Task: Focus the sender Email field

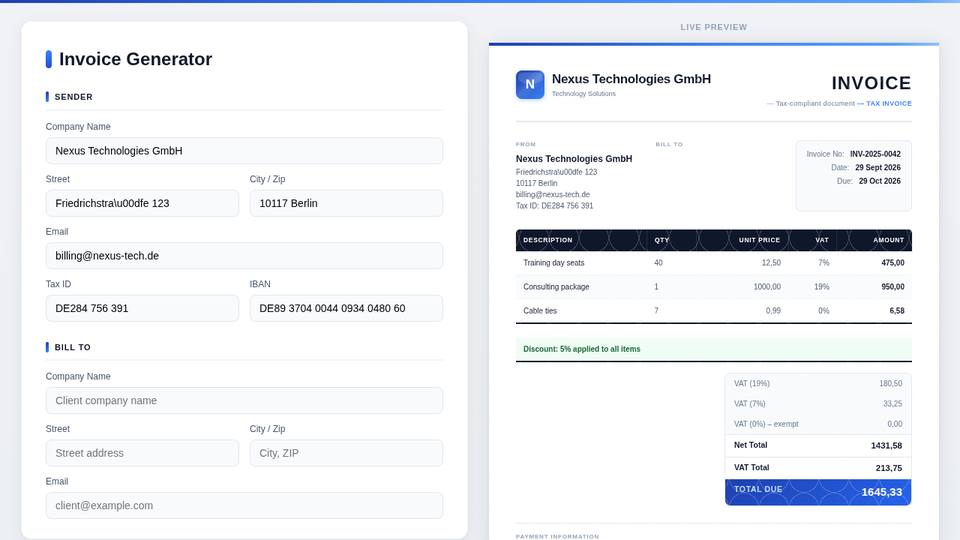Action: (x=244, y=256)
